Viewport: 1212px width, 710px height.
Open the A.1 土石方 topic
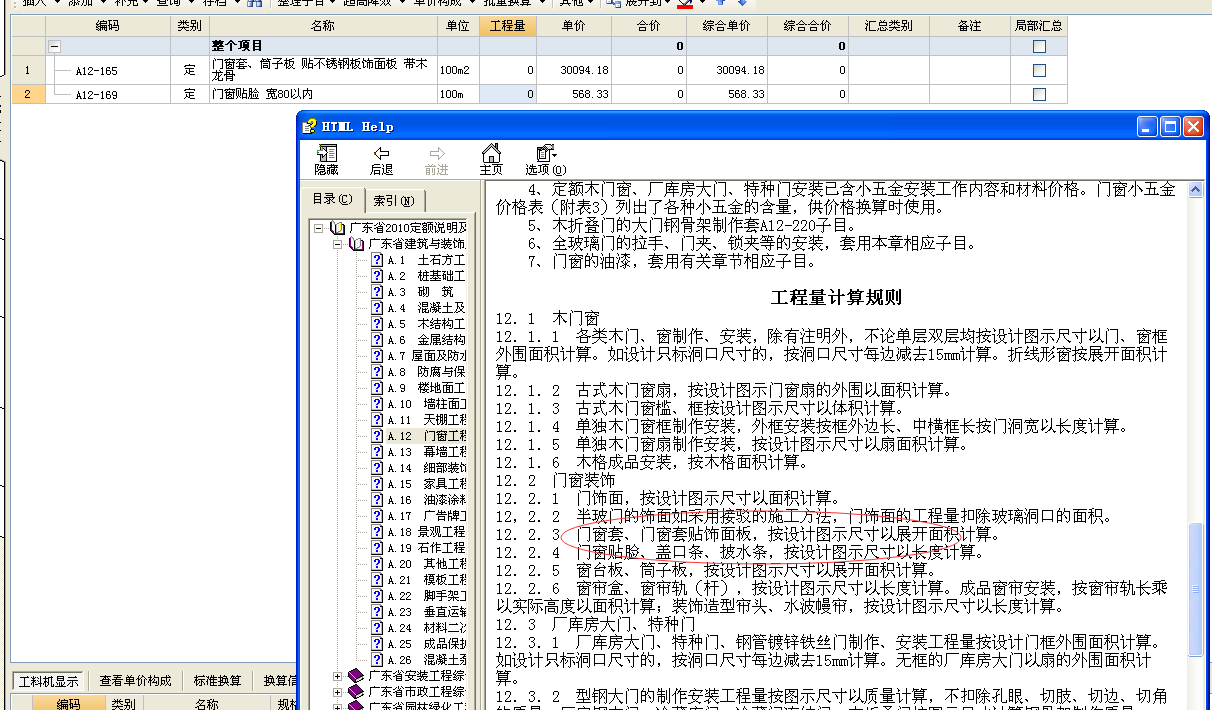[x=425, y=260]
